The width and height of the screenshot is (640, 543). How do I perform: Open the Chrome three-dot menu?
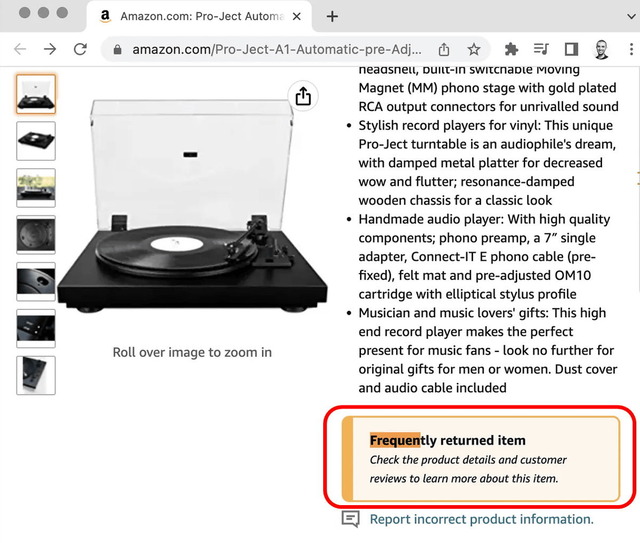coord(631,49)
